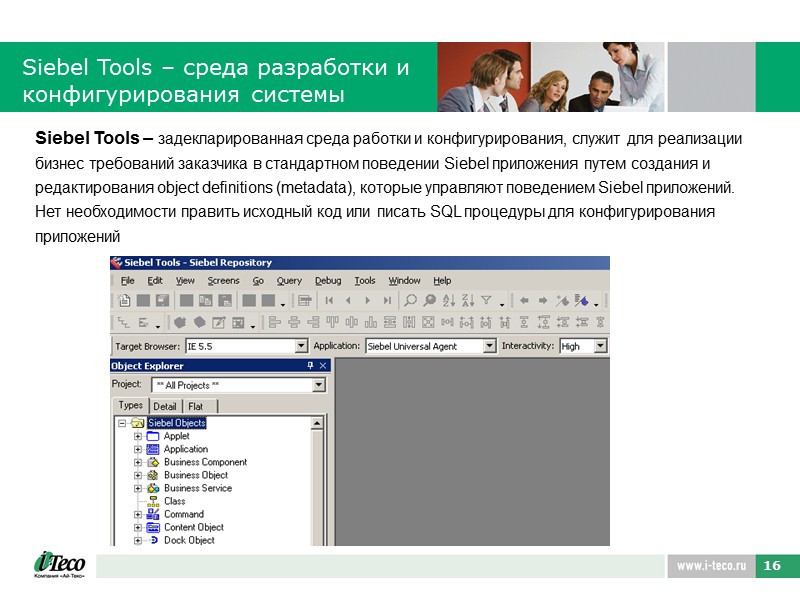The height and width of the screenshot is (600, 800).
Task: Expand the Dock Object tree node
Action: 138,540
